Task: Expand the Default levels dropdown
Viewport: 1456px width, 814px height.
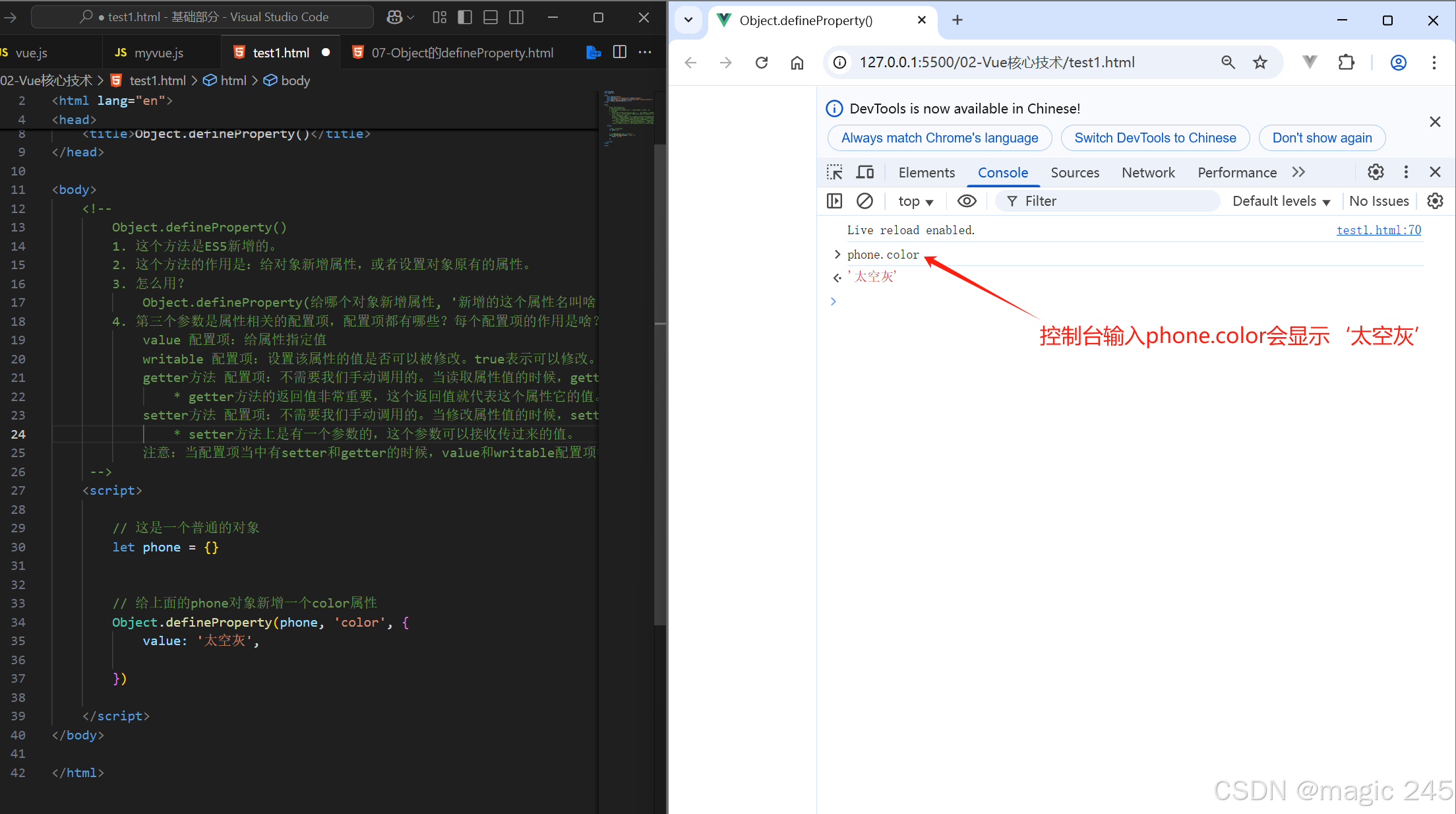Action: point(1281,201)
